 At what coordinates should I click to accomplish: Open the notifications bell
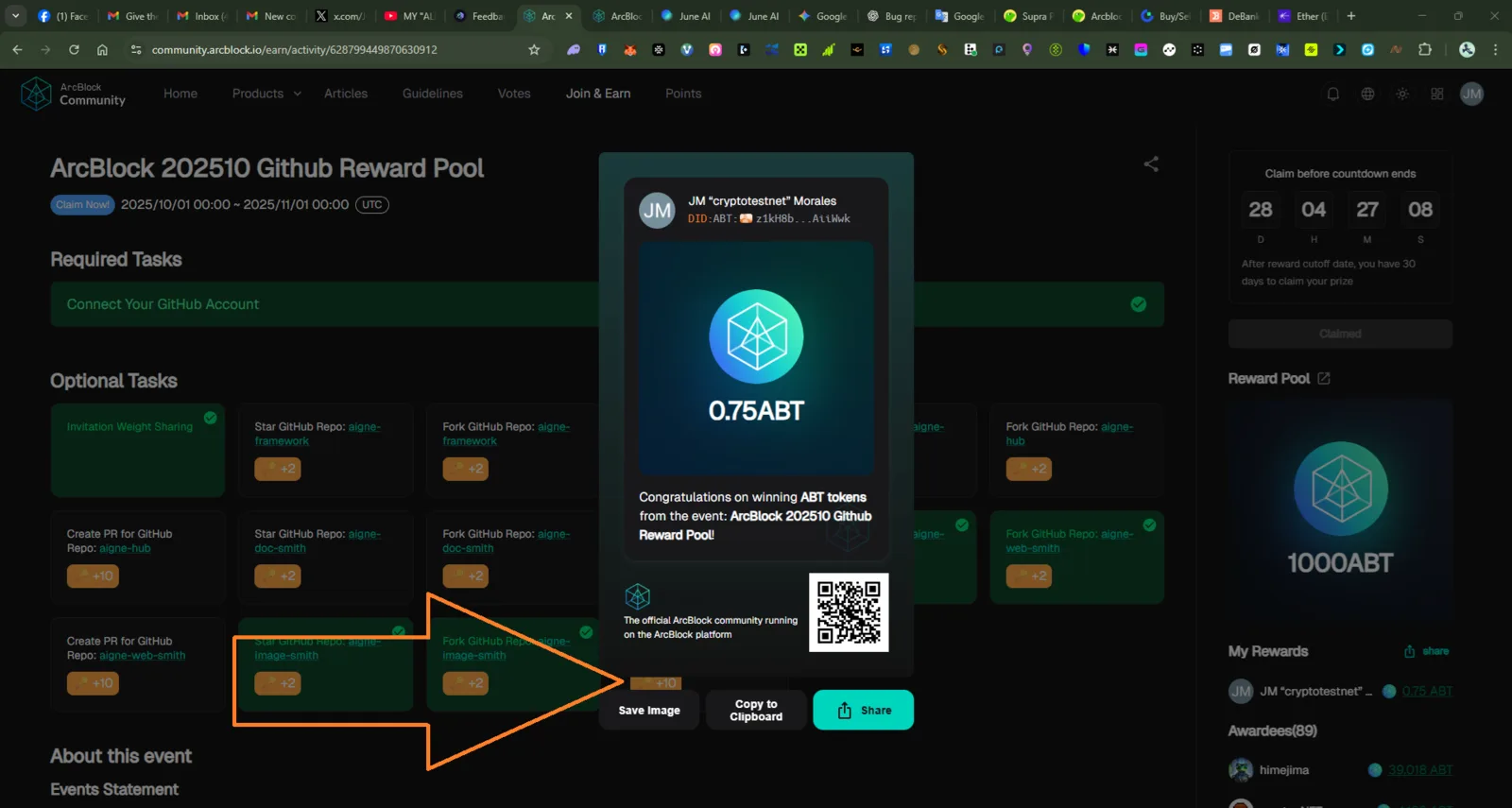pos(1332,94)
